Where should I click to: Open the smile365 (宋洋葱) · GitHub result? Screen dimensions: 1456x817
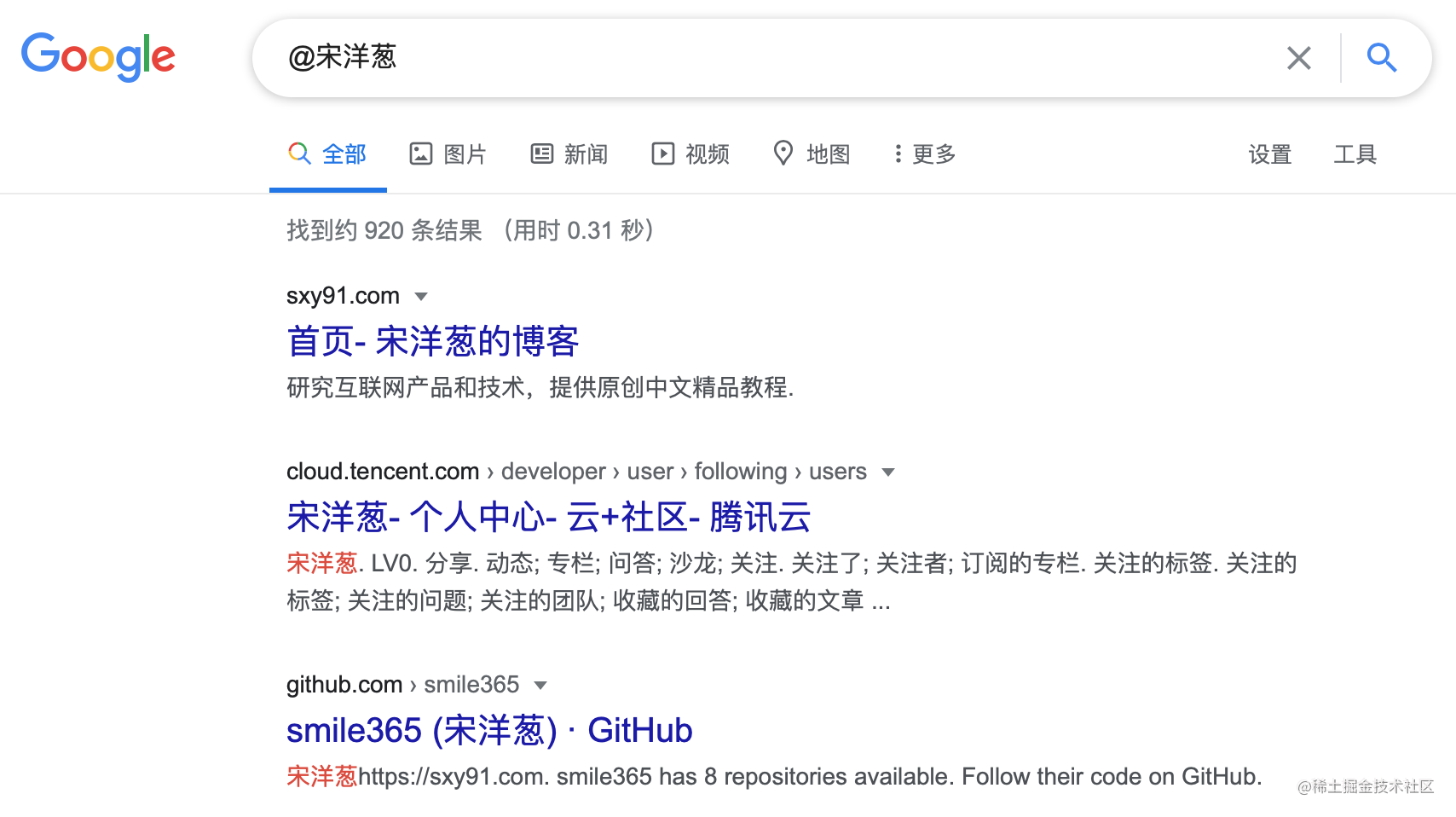[x=489, y=731]
